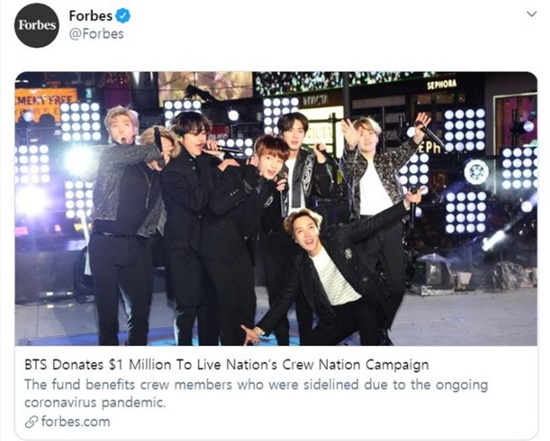Click the Forbes circular profile avatar
Screen dimensions: 550x441
(x=37, y=25)
